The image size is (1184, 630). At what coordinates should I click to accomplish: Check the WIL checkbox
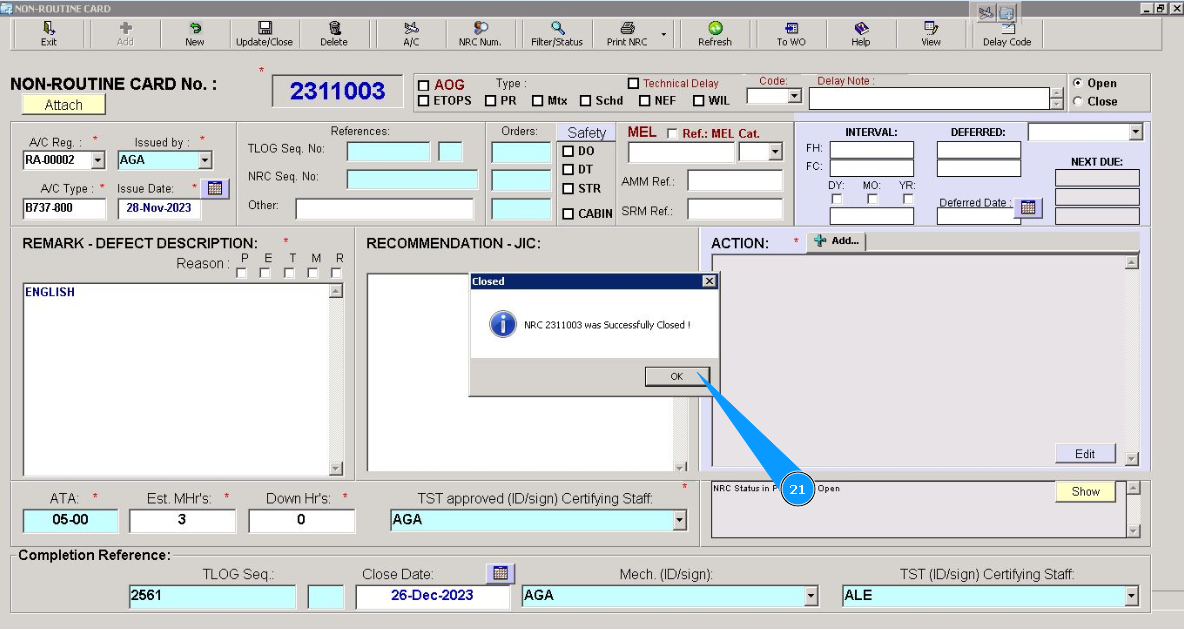[698, 100]
